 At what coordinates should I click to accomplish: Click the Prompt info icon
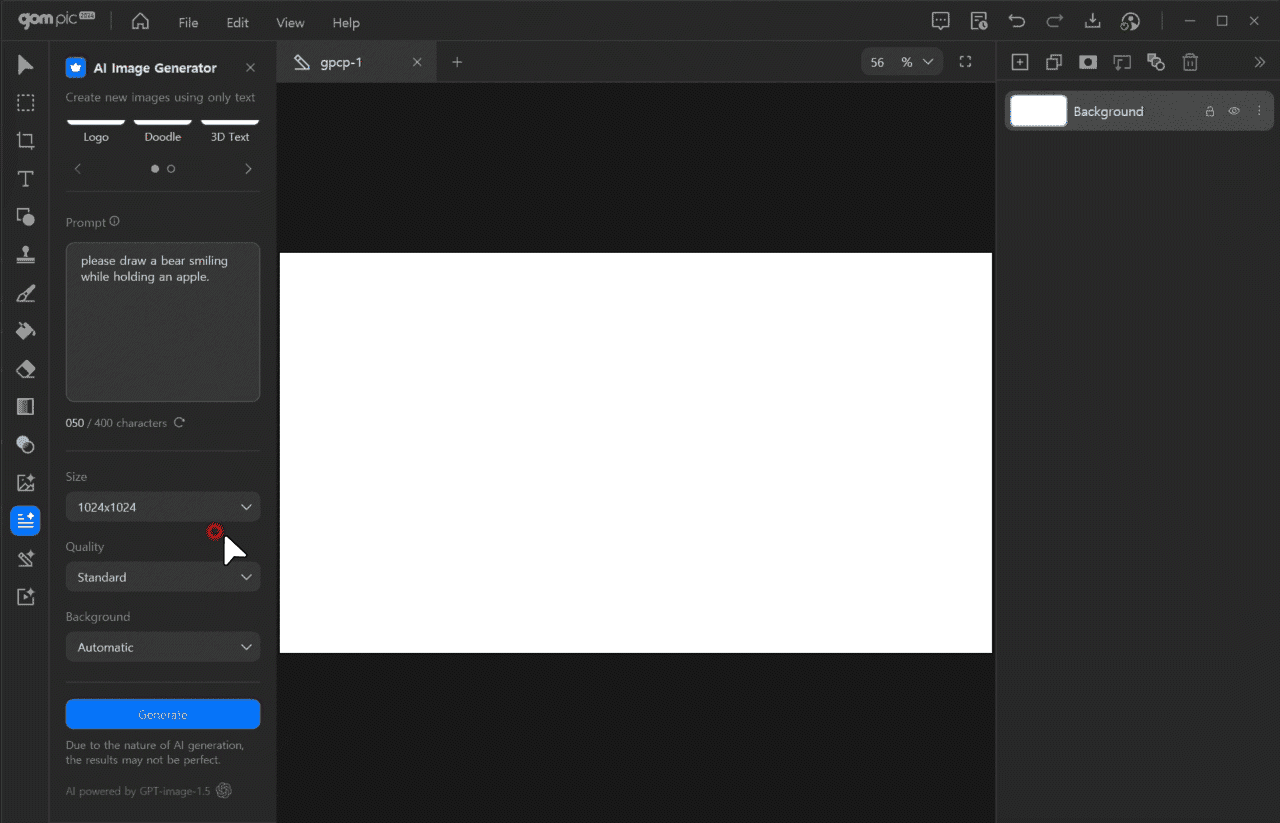114,221
